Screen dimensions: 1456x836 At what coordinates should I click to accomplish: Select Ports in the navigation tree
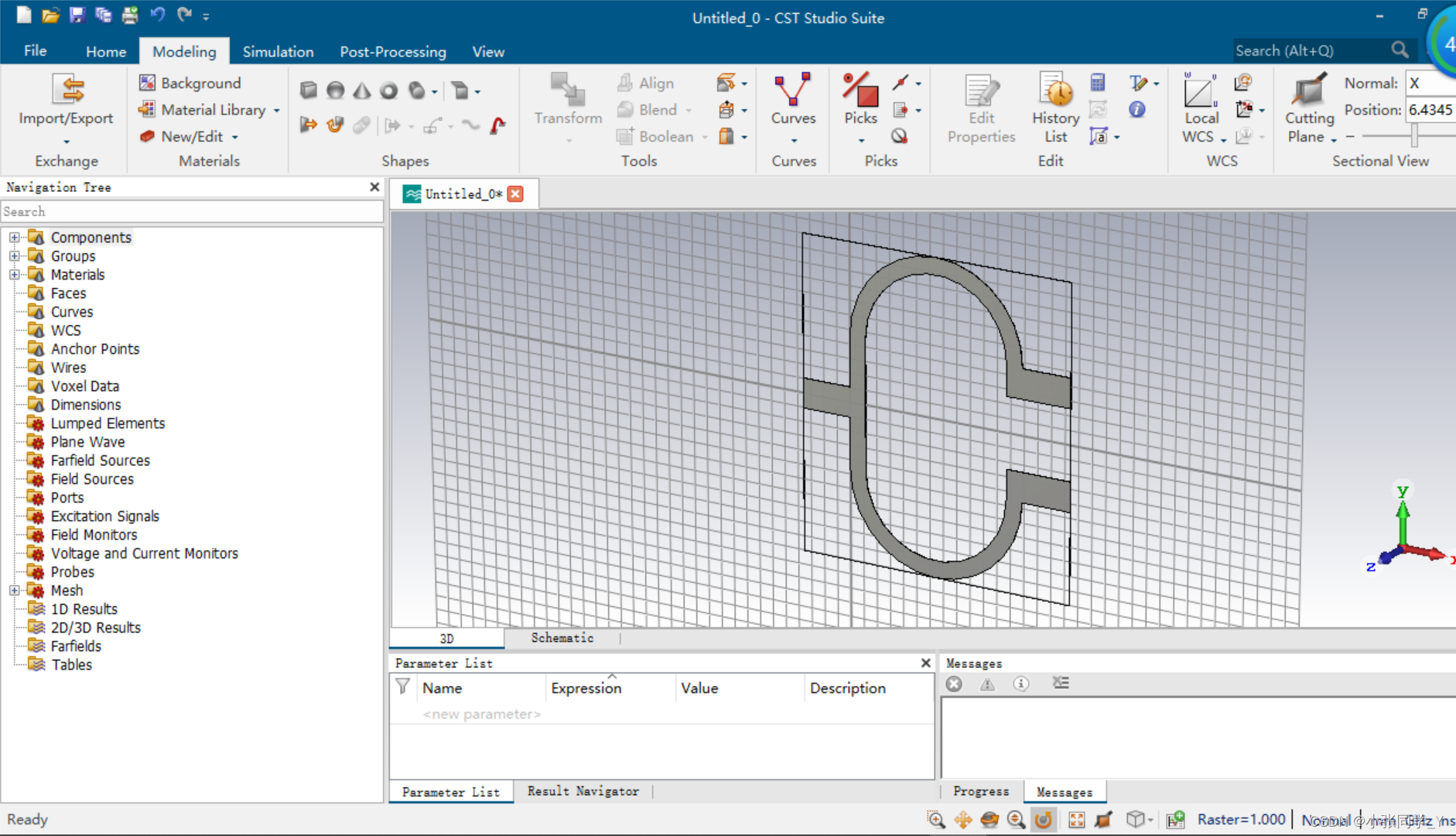click(x=67, y=498)
